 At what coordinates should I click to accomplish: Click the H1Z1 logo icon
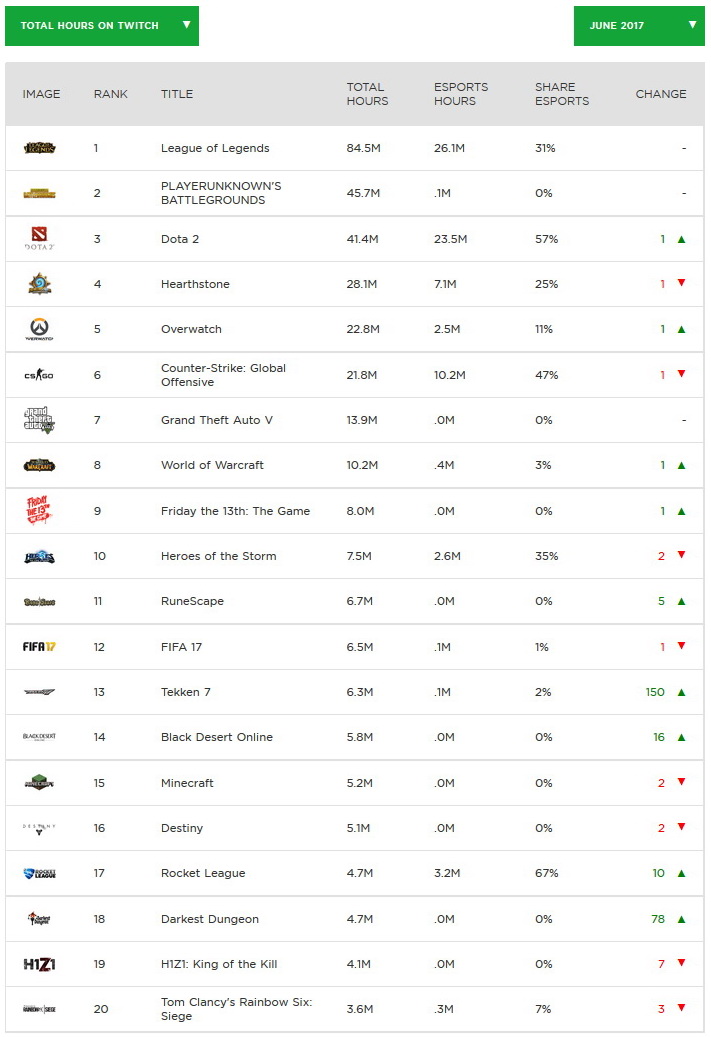(x=40, y=964)
